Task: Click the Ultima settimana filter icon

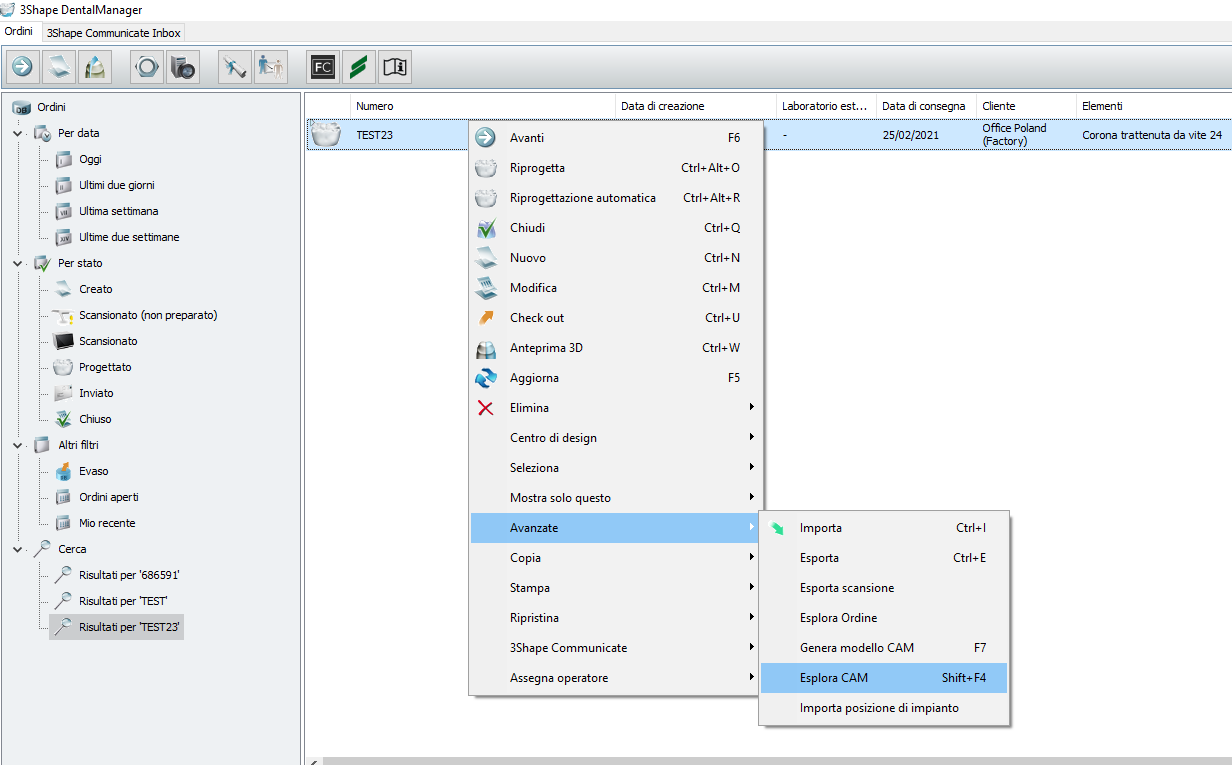Action: click(x=64, y=211)
